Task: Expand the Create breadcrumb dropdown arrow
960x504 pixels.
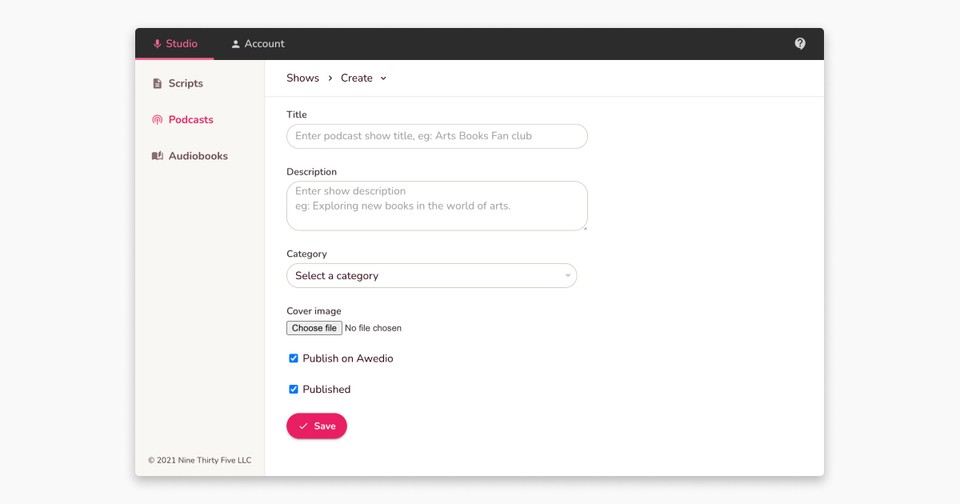Action: pos(383,78)
